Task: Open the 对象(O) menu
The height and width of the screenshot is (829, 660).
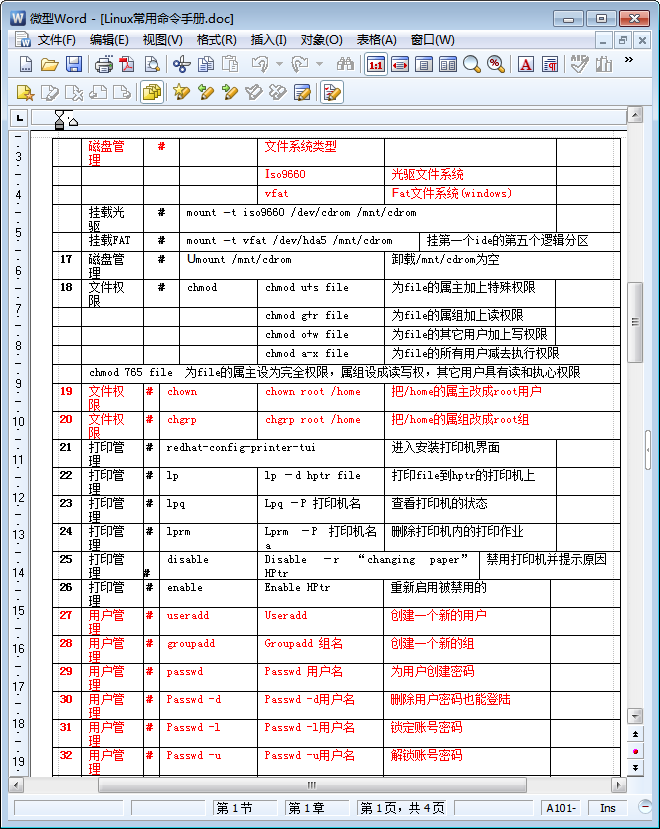Action: tap(322, 40)
